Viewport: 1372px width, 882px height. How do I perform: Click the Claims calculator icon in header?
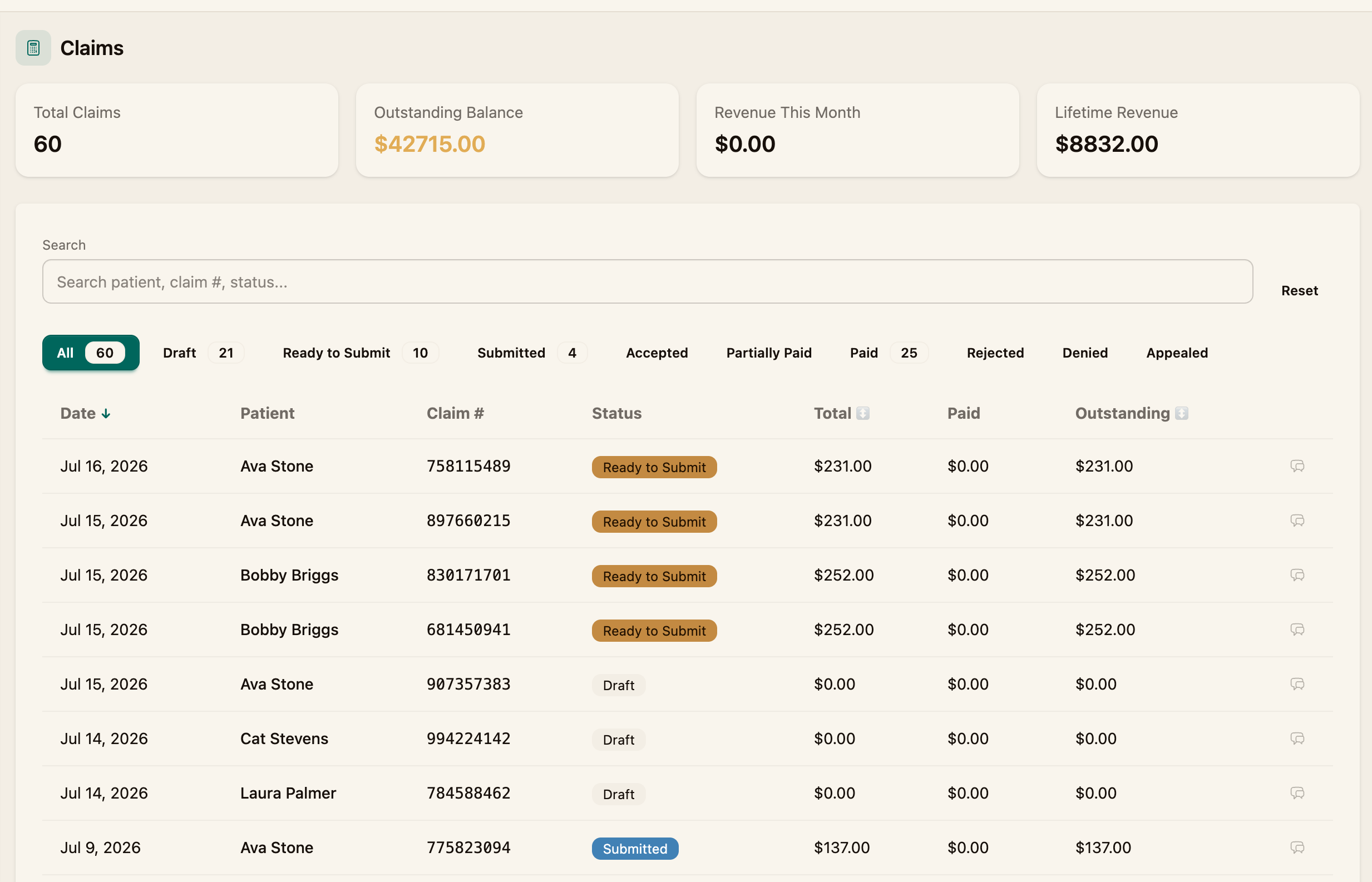coord(33,47)
